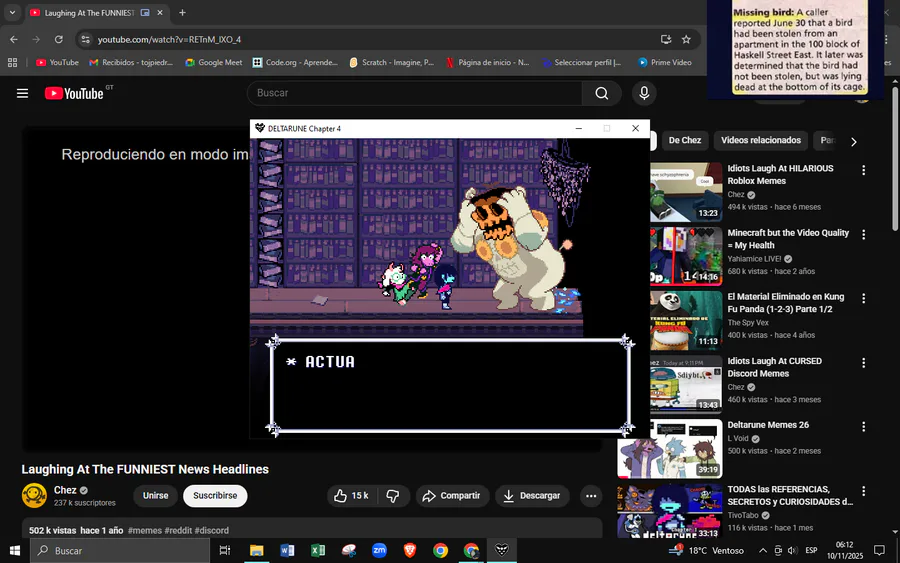The width and height of the screenshot is (900, 563).
Task: Open options for Idiots Laugh At CURSED Discord Memes
Action: tap(863, 363)
